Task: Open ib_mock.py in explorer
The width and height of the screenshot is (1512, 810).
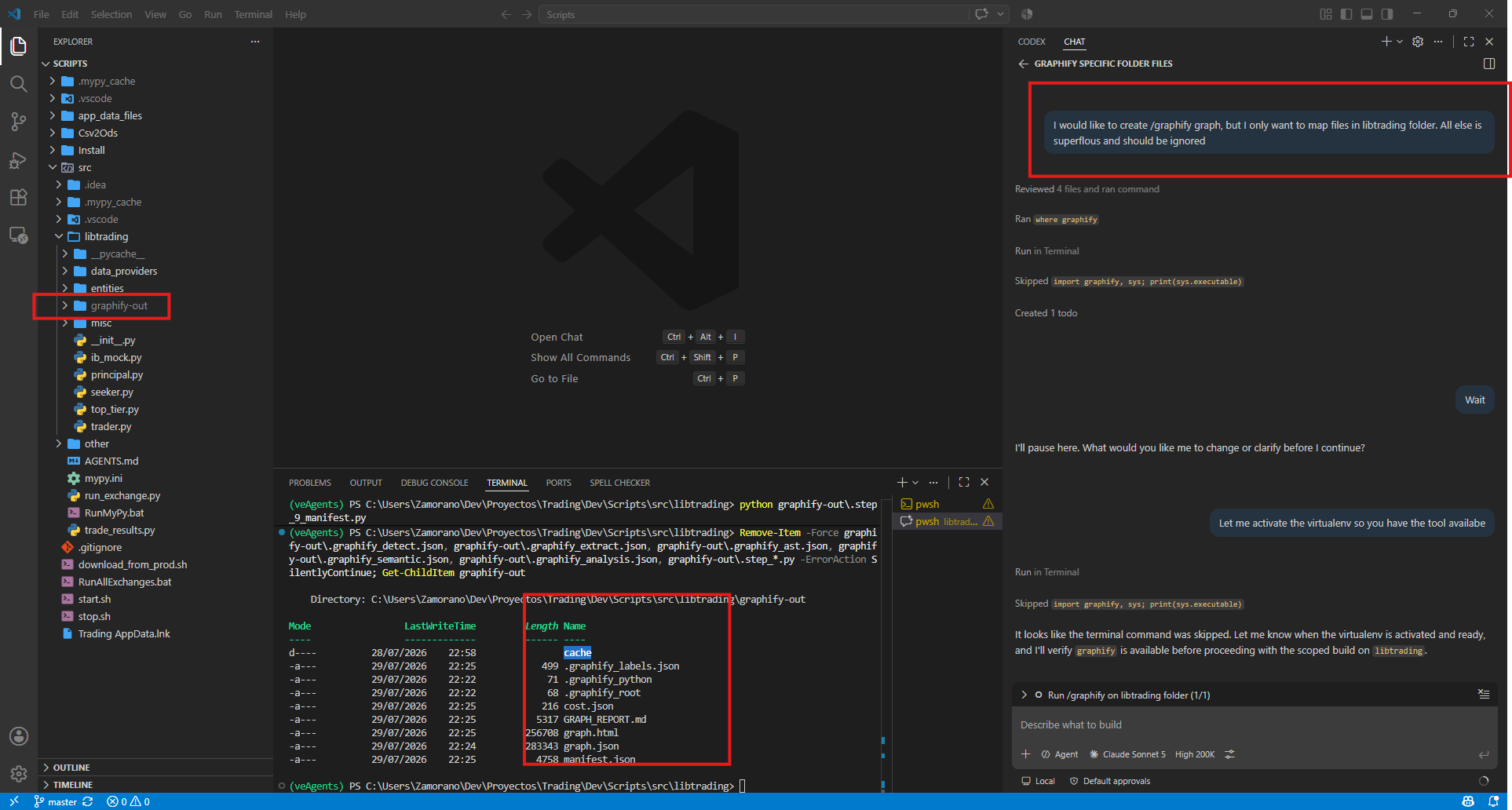Action: pos(116,357)
